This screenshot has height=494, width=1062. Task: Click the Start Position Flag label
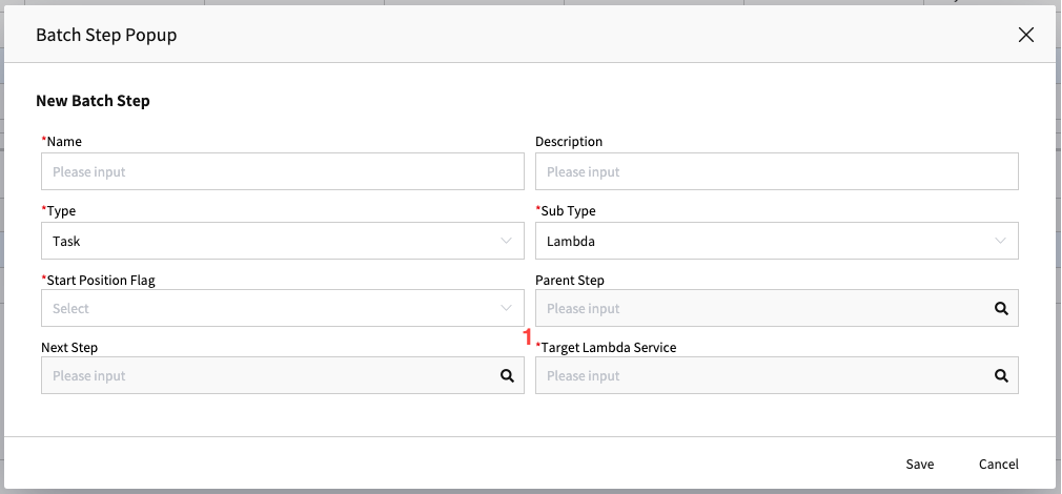(101, 280)
